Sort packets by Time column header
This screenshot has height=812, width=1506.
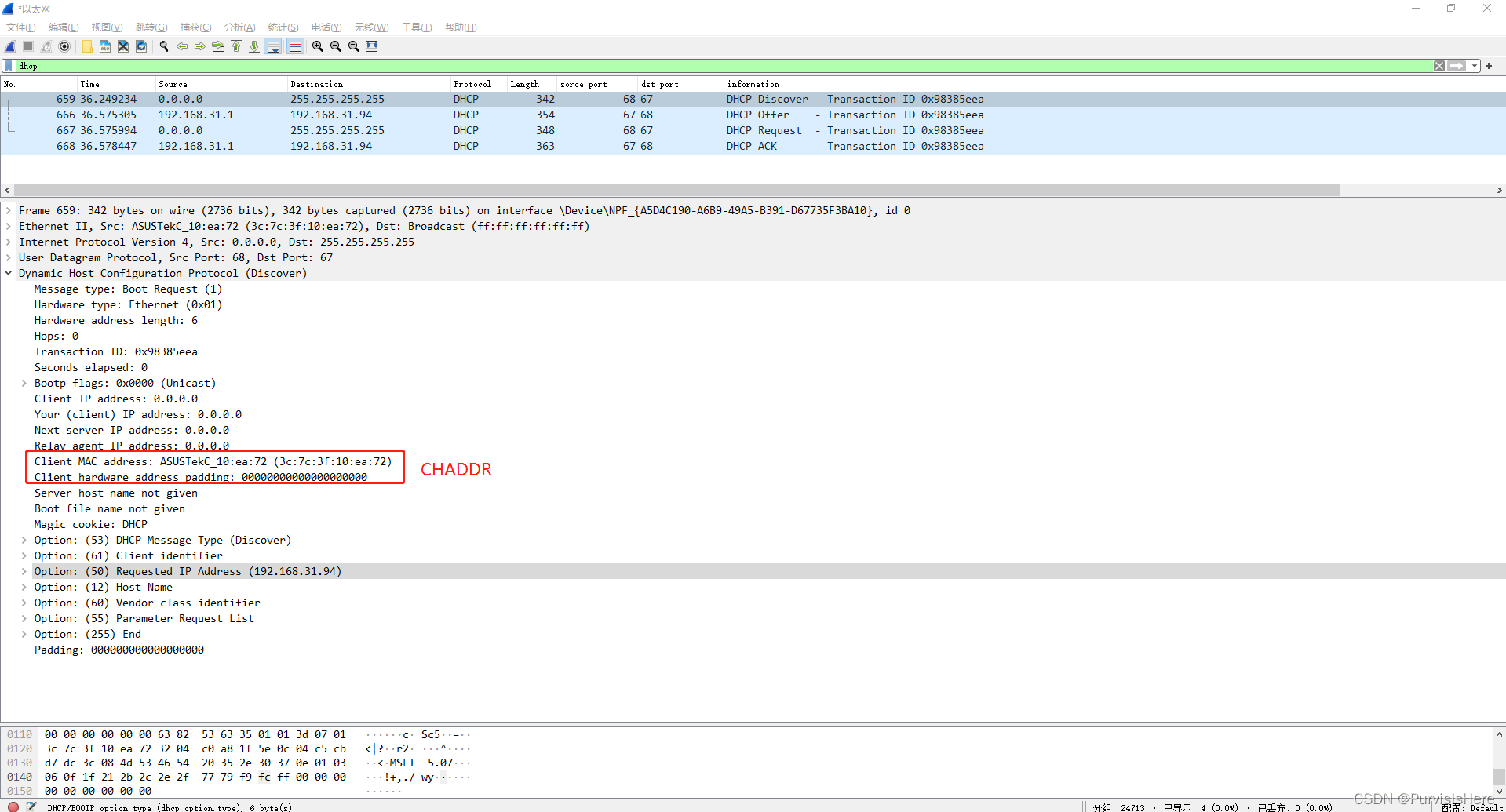pyautogui.click(x=116, y=84)
